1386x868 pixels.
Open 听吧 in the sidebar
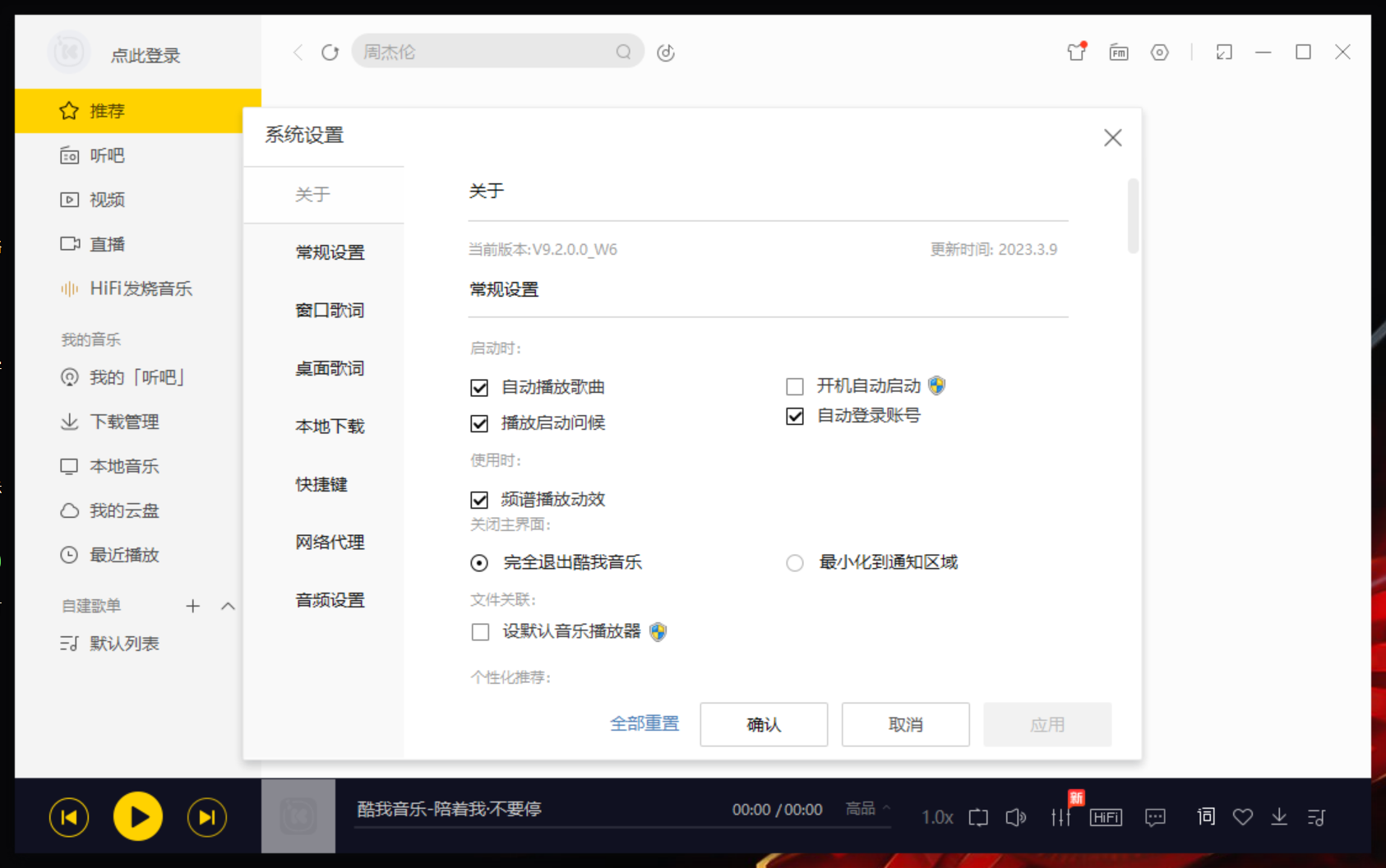[138, 155]
